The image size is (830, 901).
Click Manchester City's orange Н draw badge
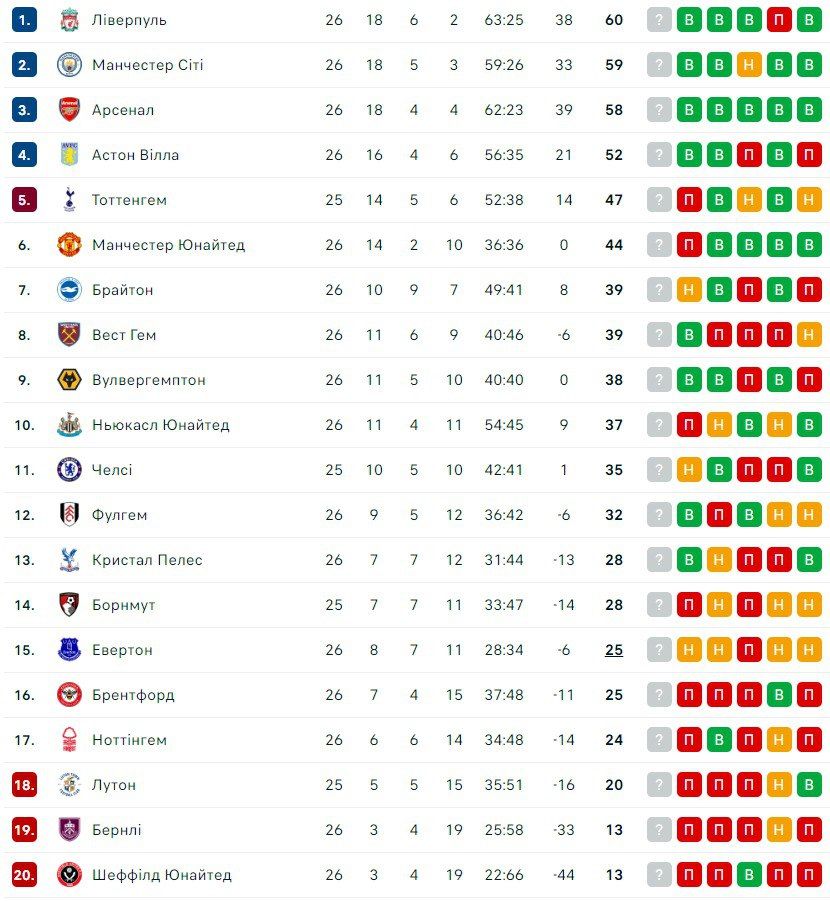coord(749,65)
